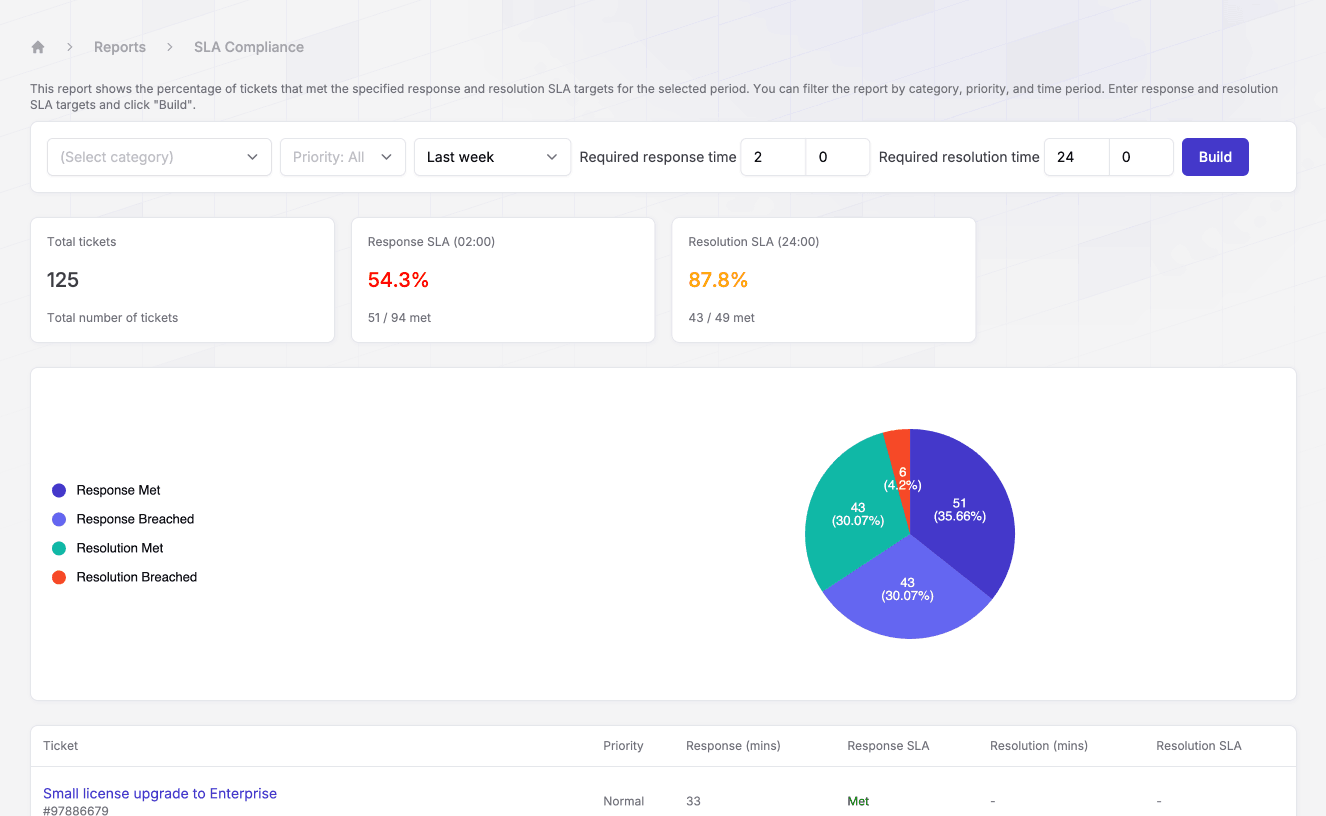Click the chevron on the Last week selector
Screen dimensions: 1326x816
(x=551, y=157)
